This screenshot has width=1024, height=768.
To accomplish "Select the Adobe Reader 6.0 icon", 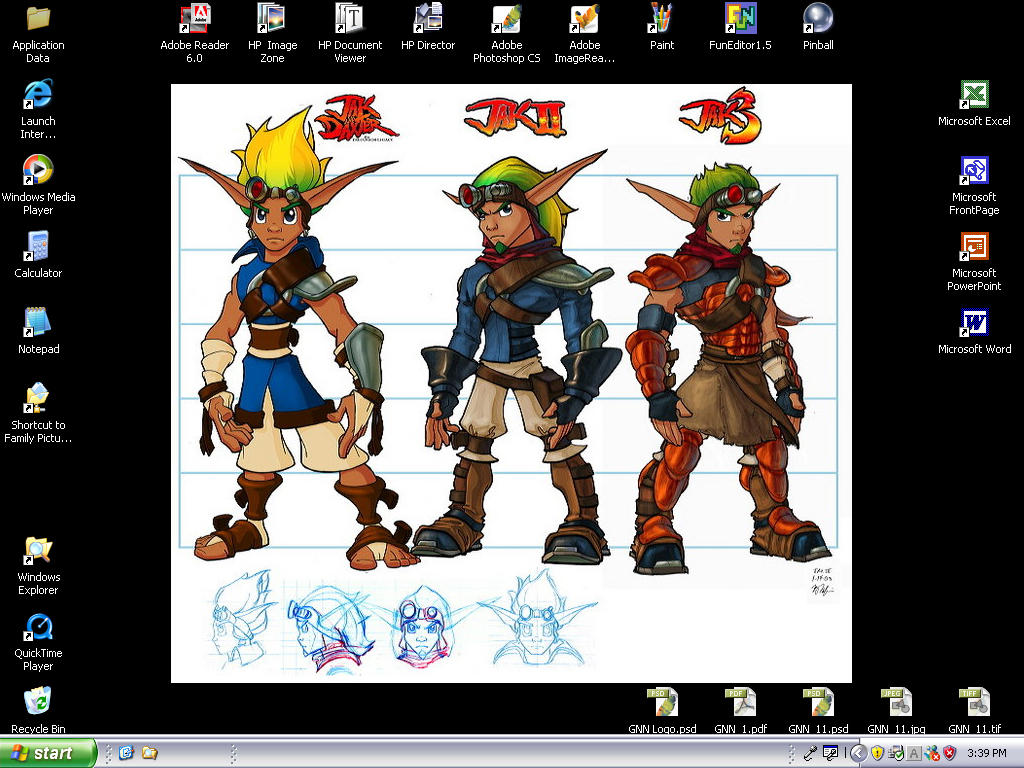I will [x=194, y=33].
